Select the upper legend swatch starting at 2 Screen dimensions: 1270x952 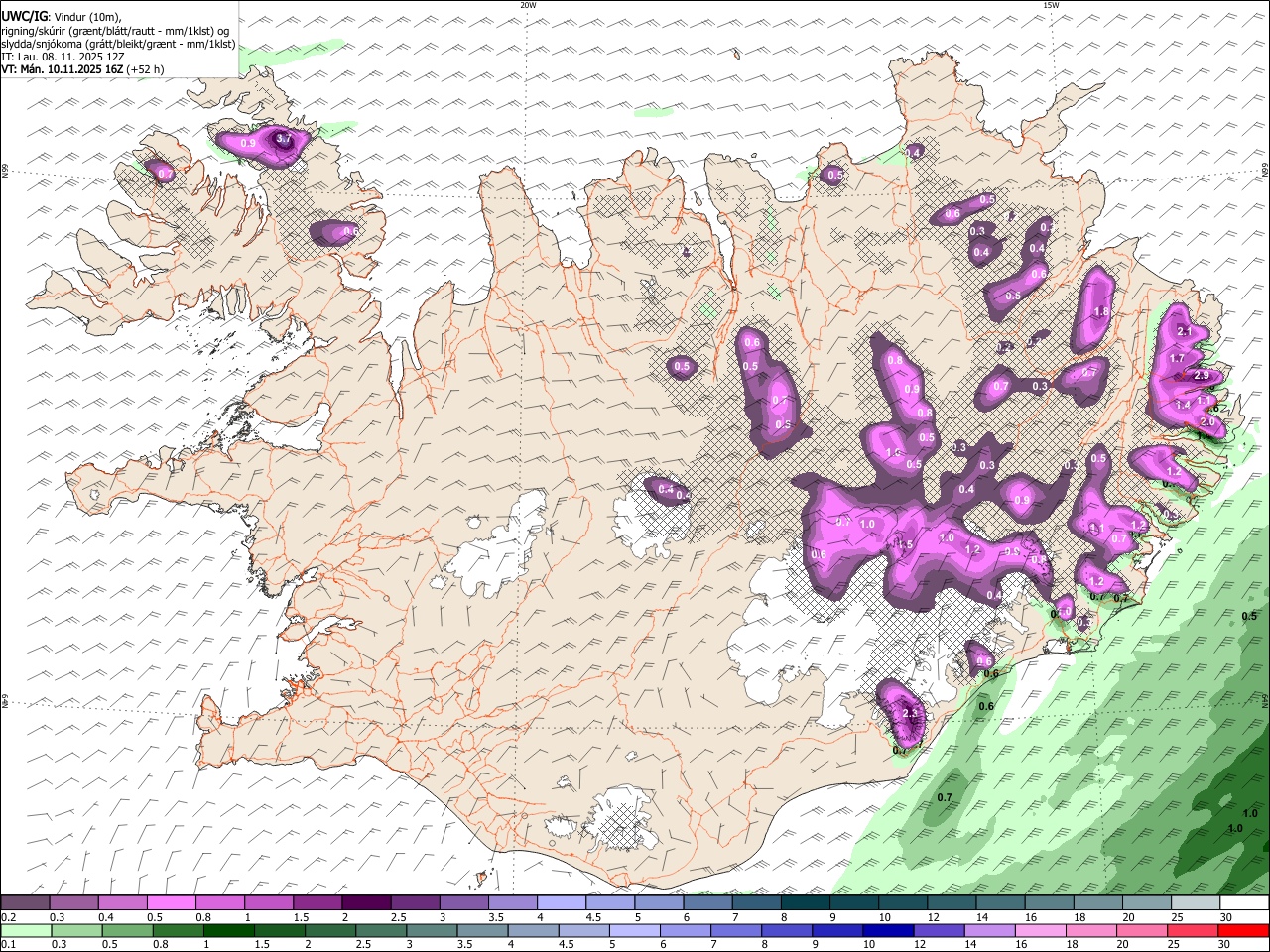[x=365, y=903]
